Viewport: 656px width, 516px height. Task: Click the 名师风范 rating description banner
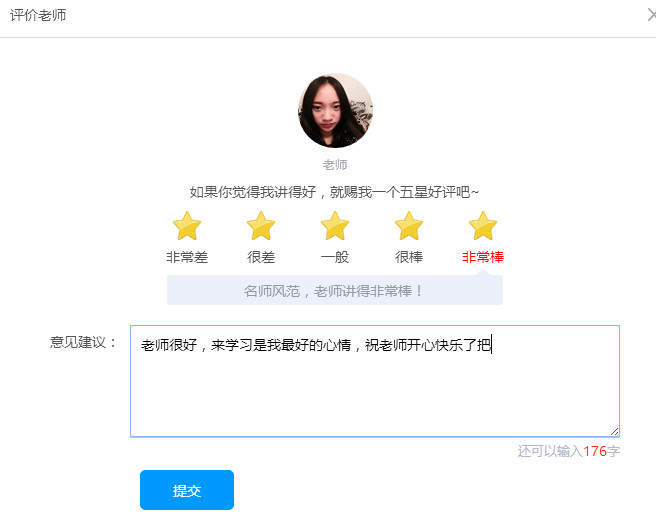point(334,291)
